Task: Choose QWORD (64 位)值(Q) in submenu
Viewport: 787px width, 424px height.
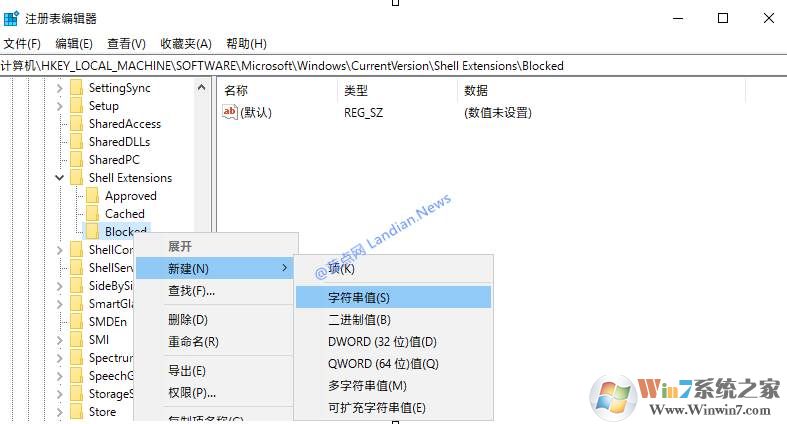Action: pyautogui.click(x=394, y=364)
